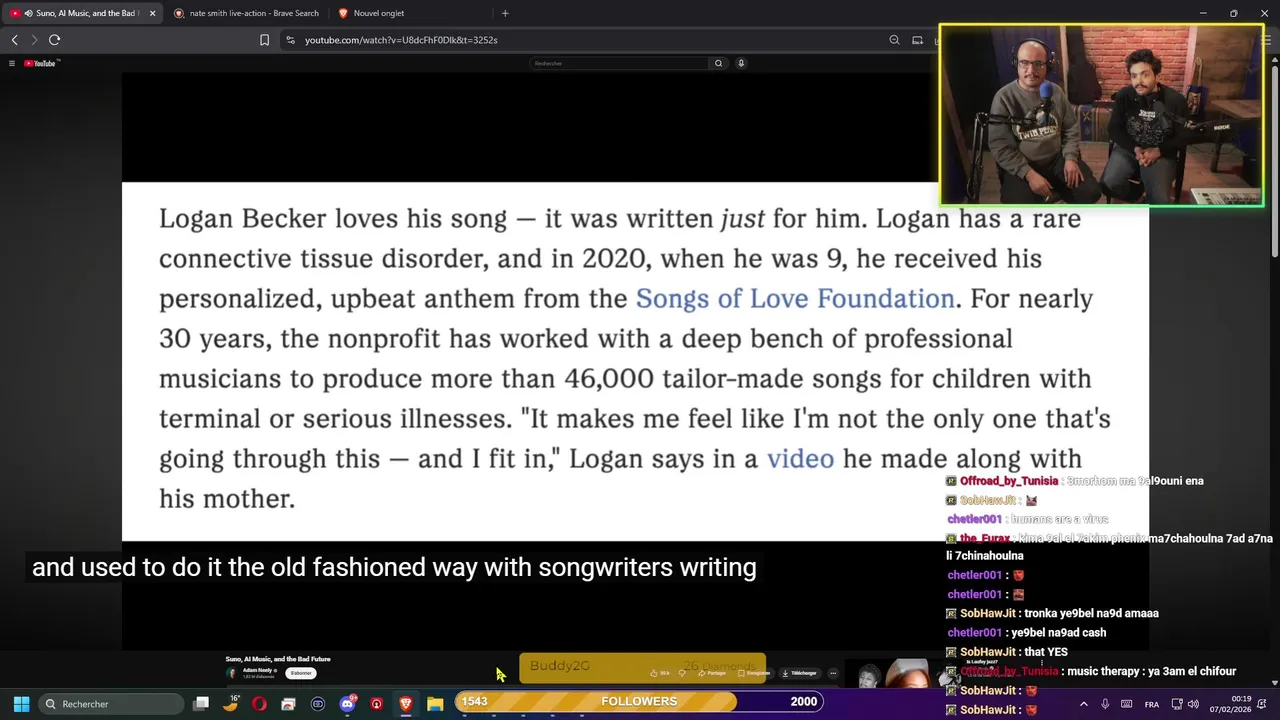
Task: Dislike the video with thumbs down
Action: click(x=682, y=673)
